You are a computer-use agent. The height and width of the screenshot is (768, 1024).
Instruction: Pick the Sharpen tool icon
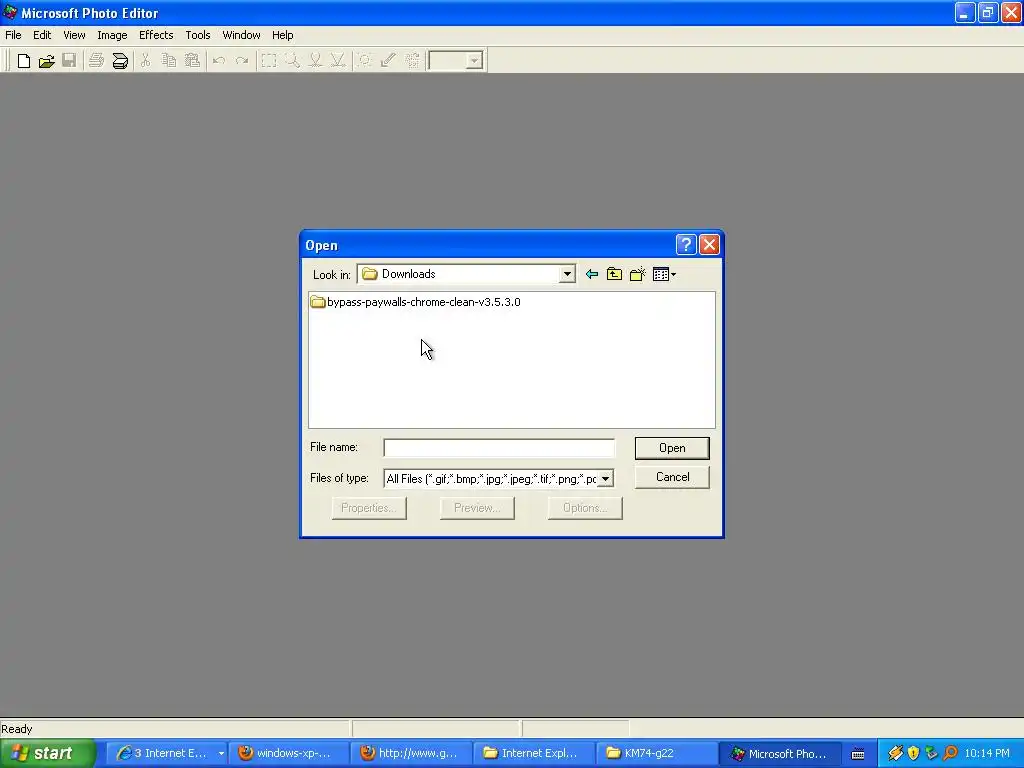[x=338, y=61]
